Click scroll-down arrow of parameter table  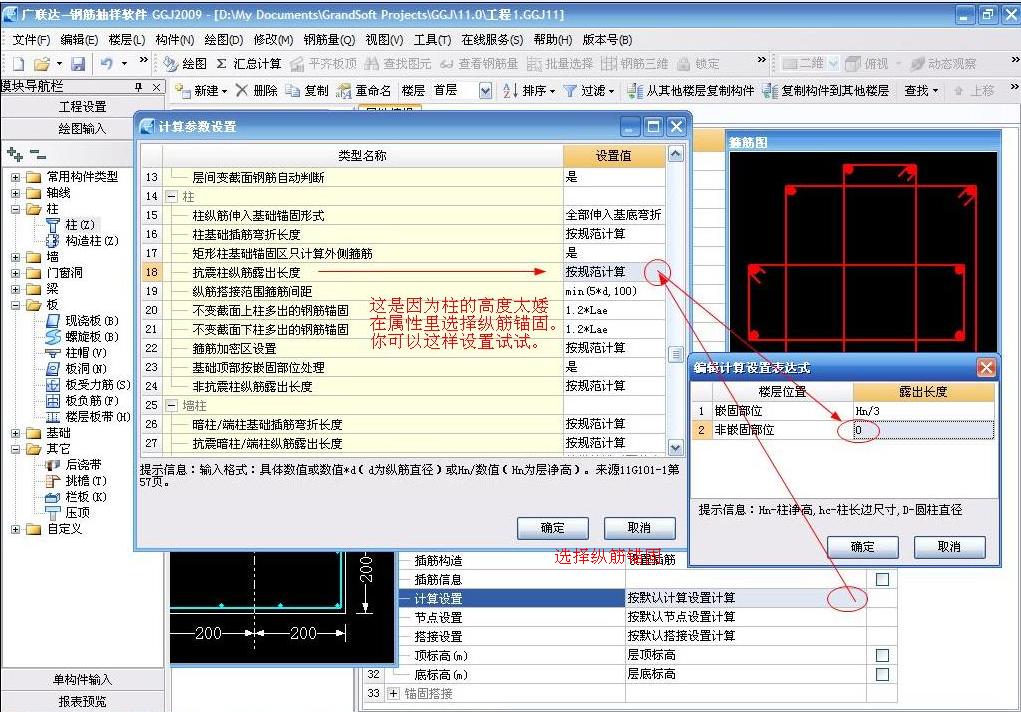675,448
